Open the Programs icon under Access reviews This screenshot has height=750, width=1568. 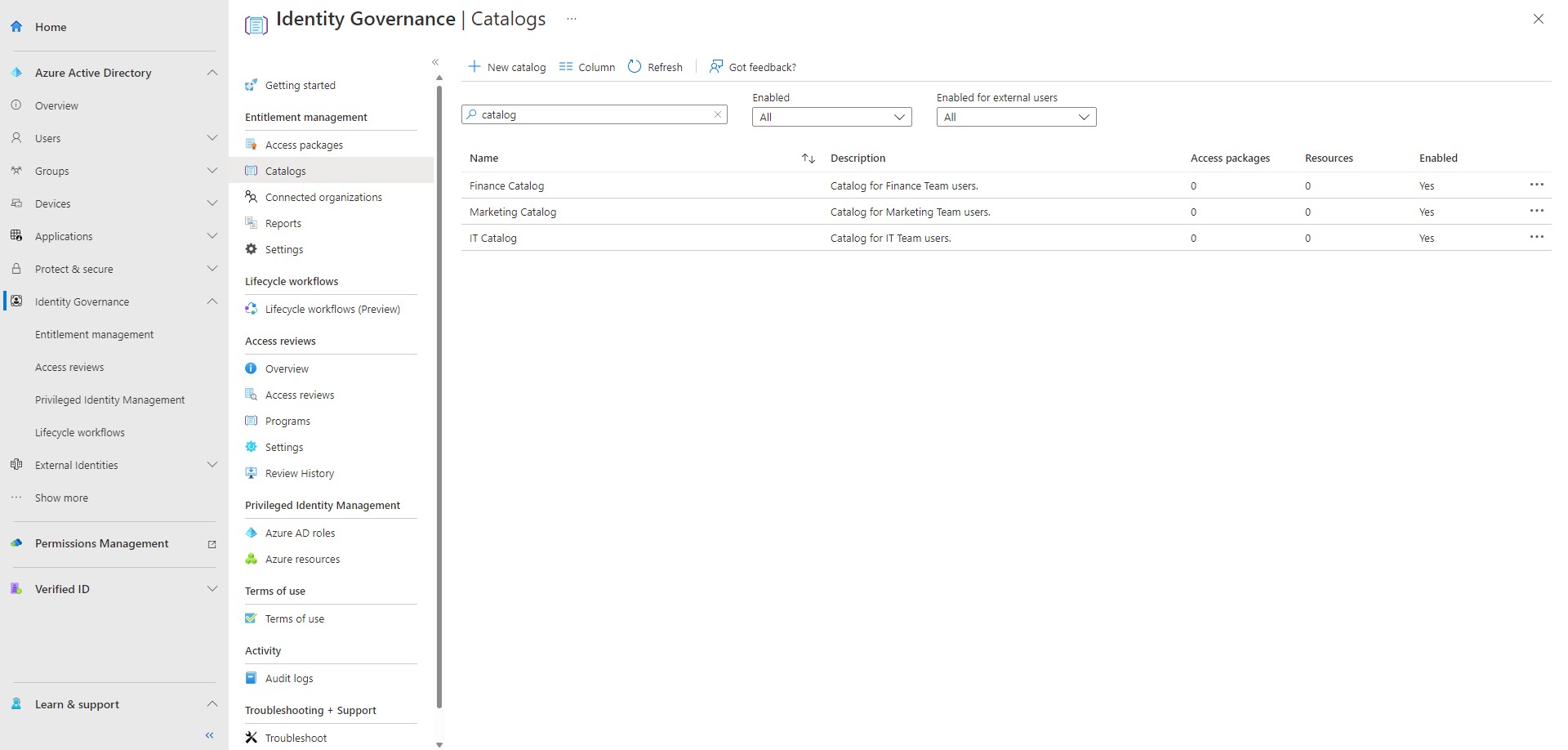point(251,420)
